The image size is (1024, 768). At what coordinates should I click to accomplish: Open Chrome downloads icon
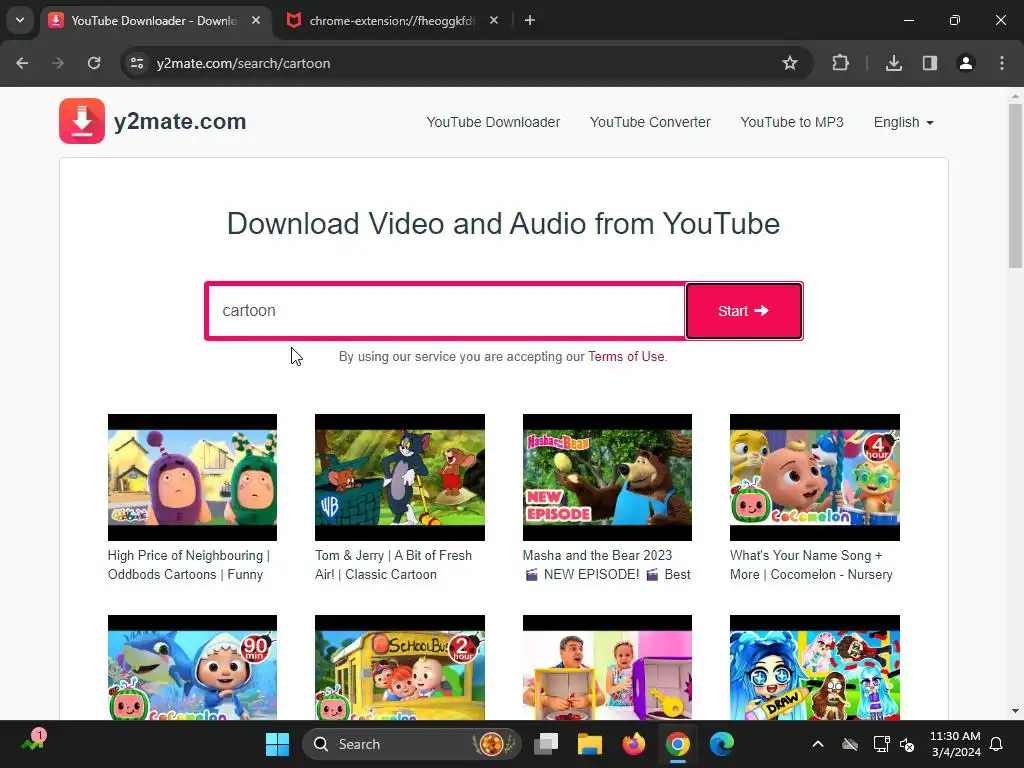[x=893, y=63]
